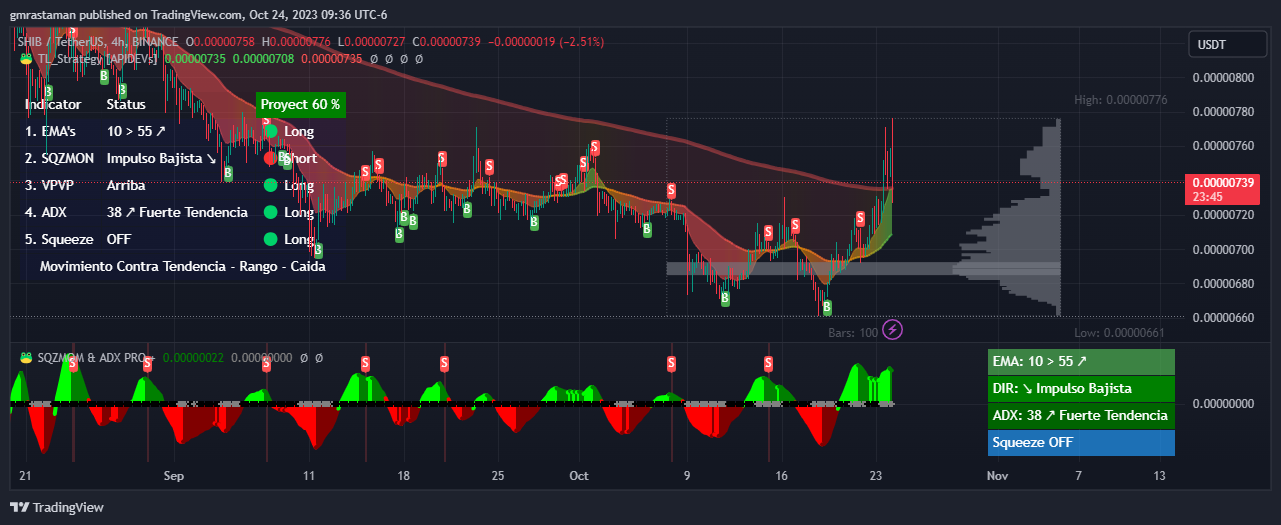This screenshot has height=525, width=1281.
Task: Click green status dot in the Squeeze row
Action: (271, 239)
